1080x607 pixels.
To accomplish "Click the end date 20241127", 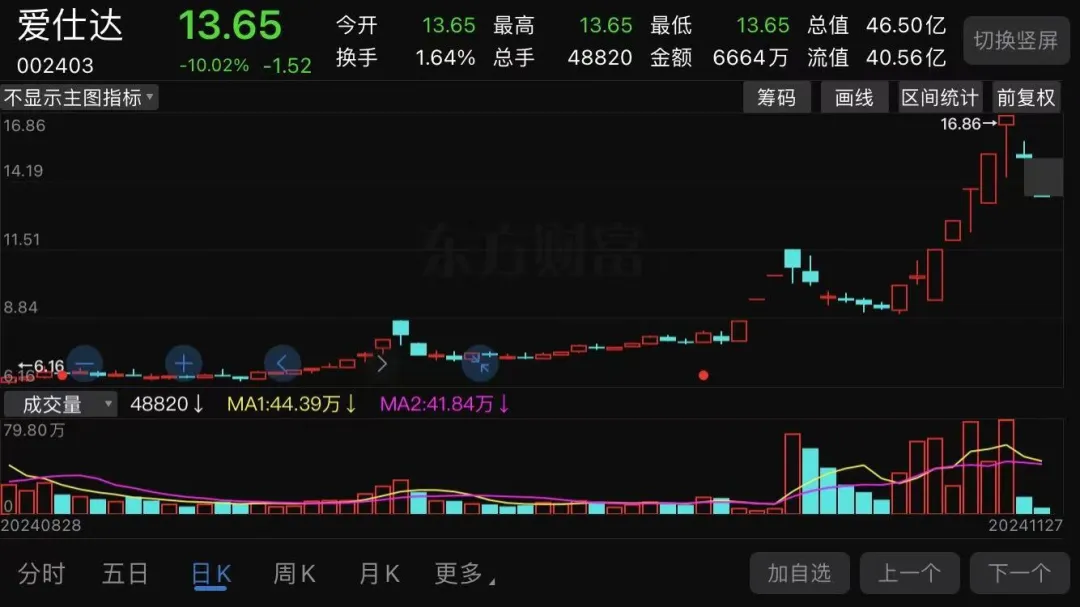I will (1026, 526).
